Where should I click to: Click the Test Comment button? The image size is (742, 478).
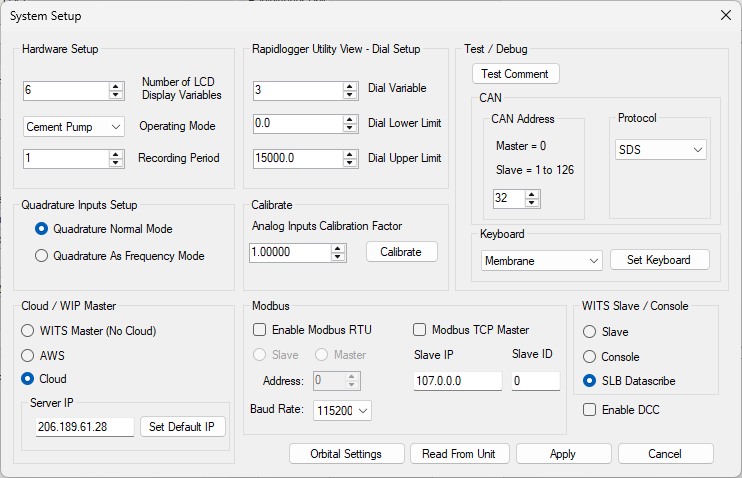tap(515, 74)
